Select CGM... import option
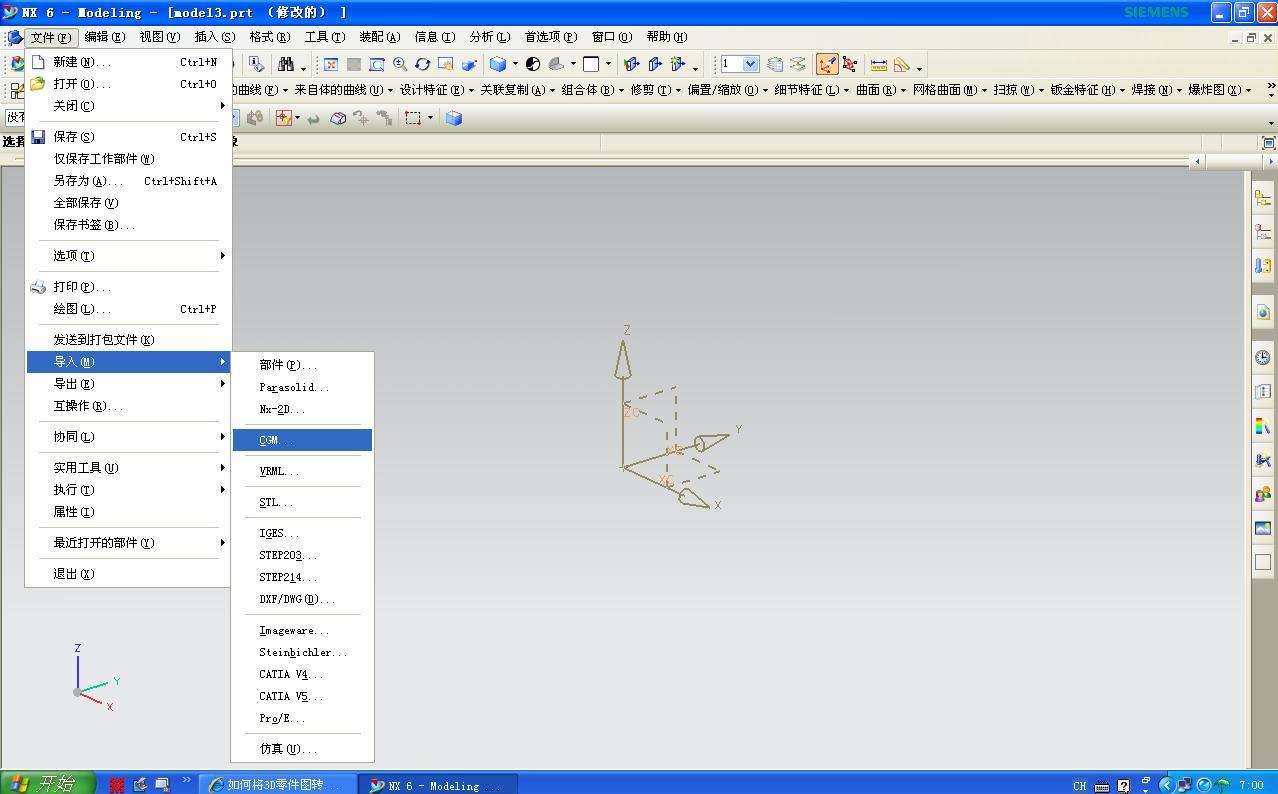 tap(302, 440)
